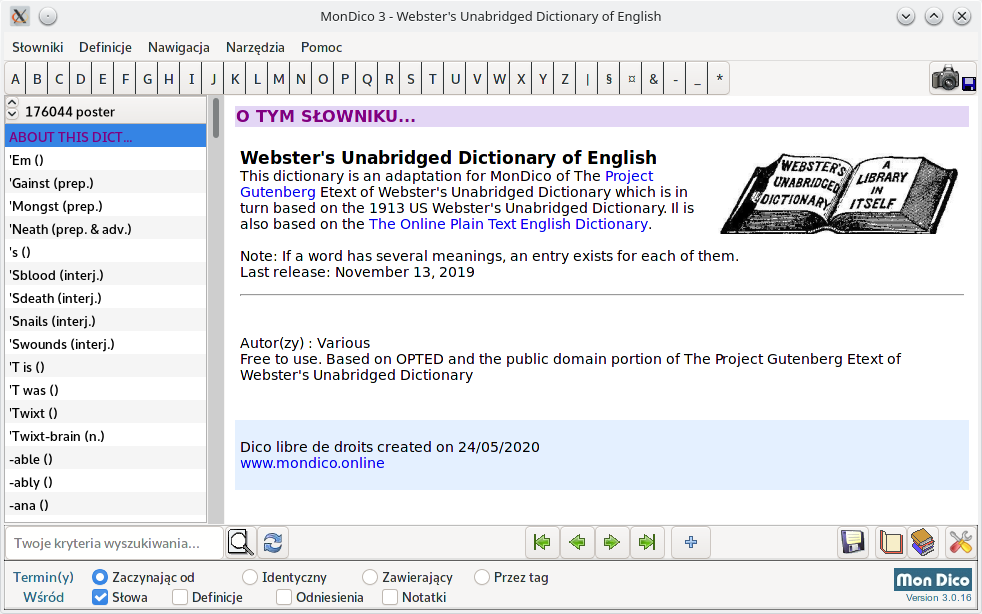Select the -ably () entry
The width and height of the screenshot is (982, 614).
[105, 482]
